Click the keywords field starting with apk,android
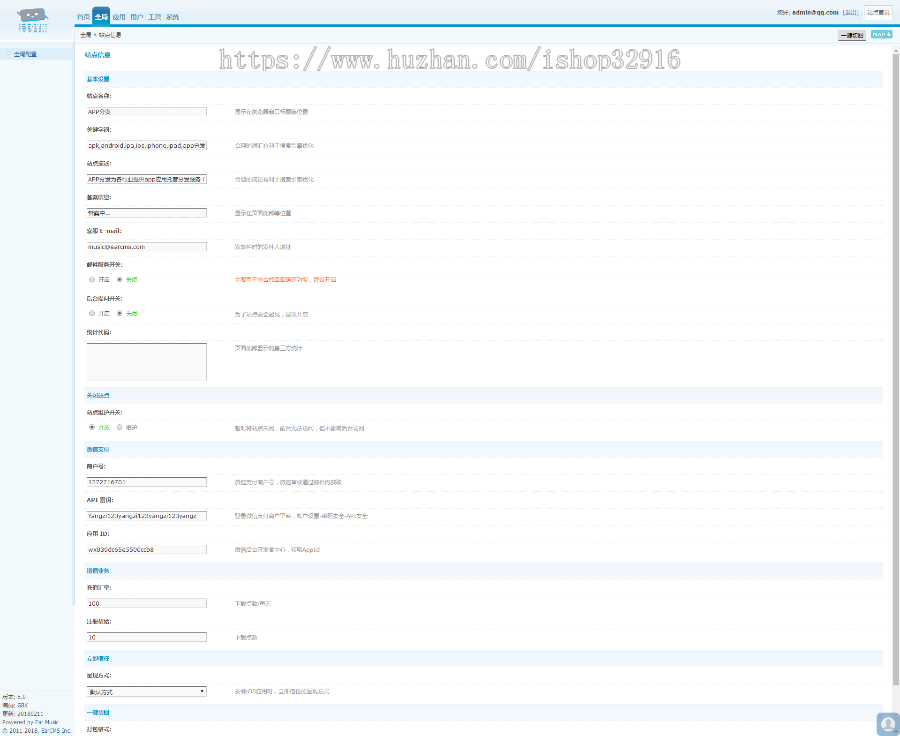Image resolution: width=900 pixels, height=736 pixels. coord(146,146)
